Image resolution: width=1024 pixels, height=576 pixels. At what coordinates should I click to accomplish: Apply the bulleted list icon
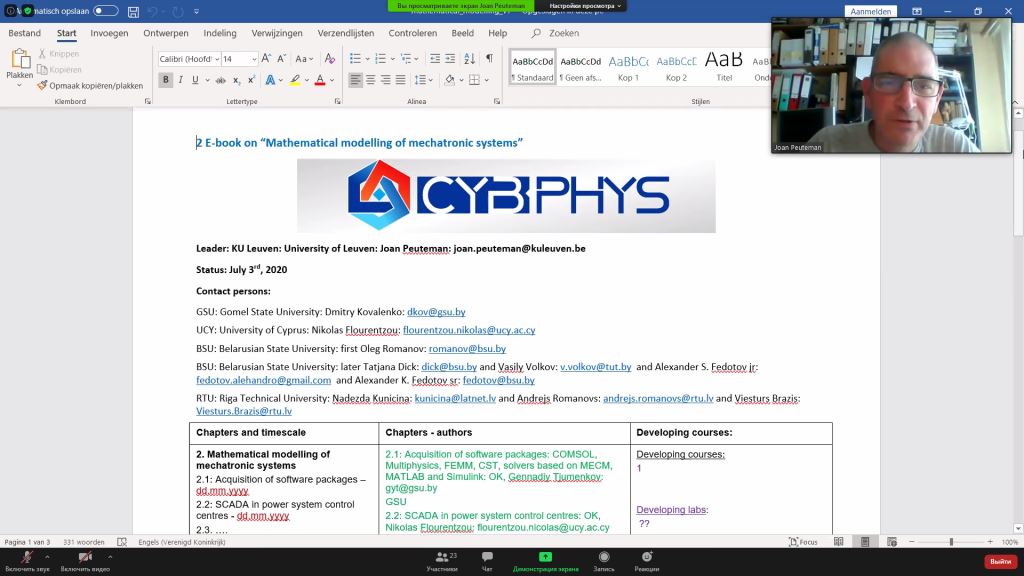point(355,59)
